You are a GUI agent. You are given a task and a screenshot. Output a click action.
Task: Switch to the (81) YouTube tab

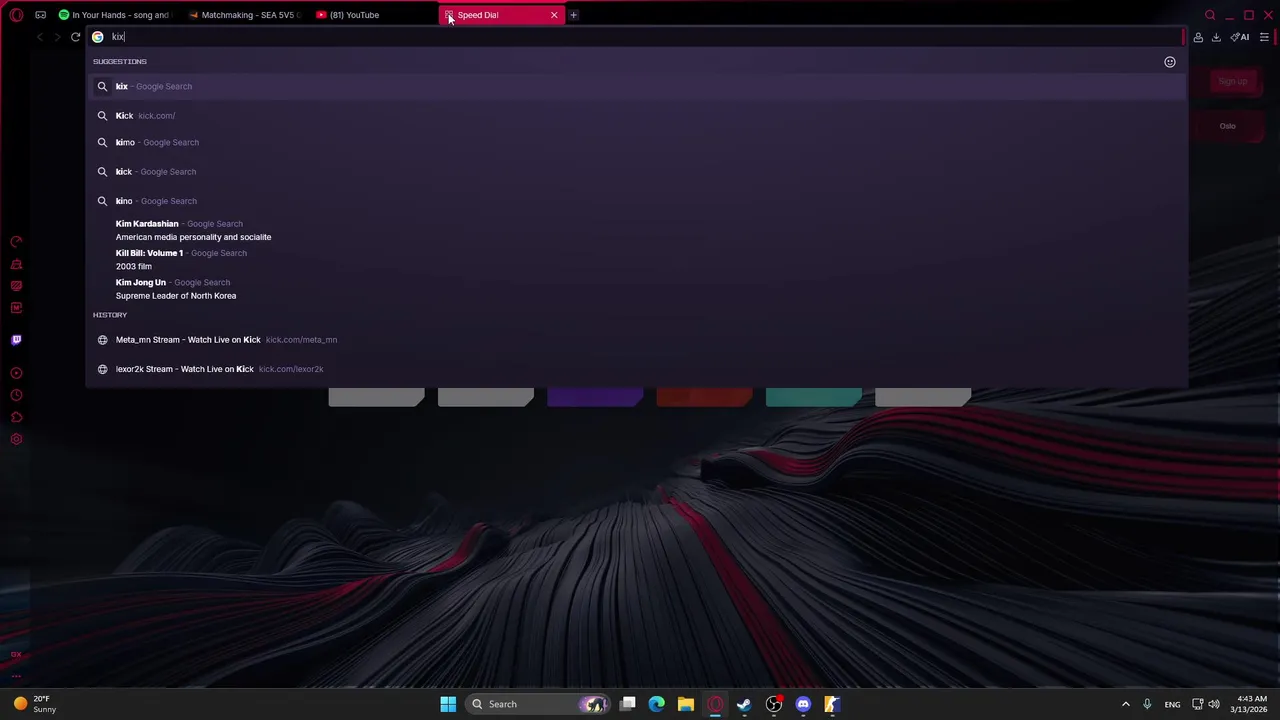pos(372,15)
